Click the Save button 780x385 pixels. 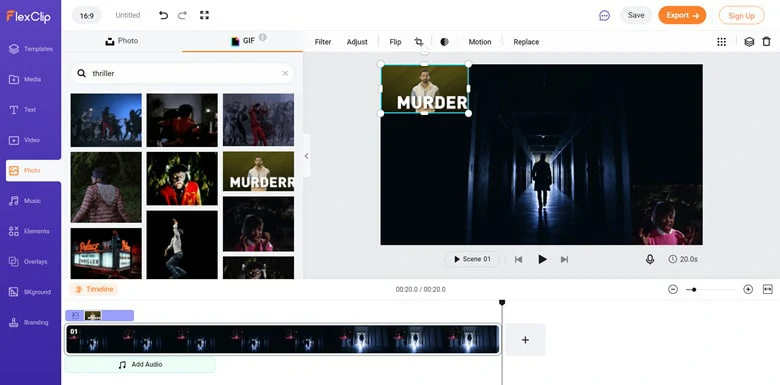click(636, 15)
